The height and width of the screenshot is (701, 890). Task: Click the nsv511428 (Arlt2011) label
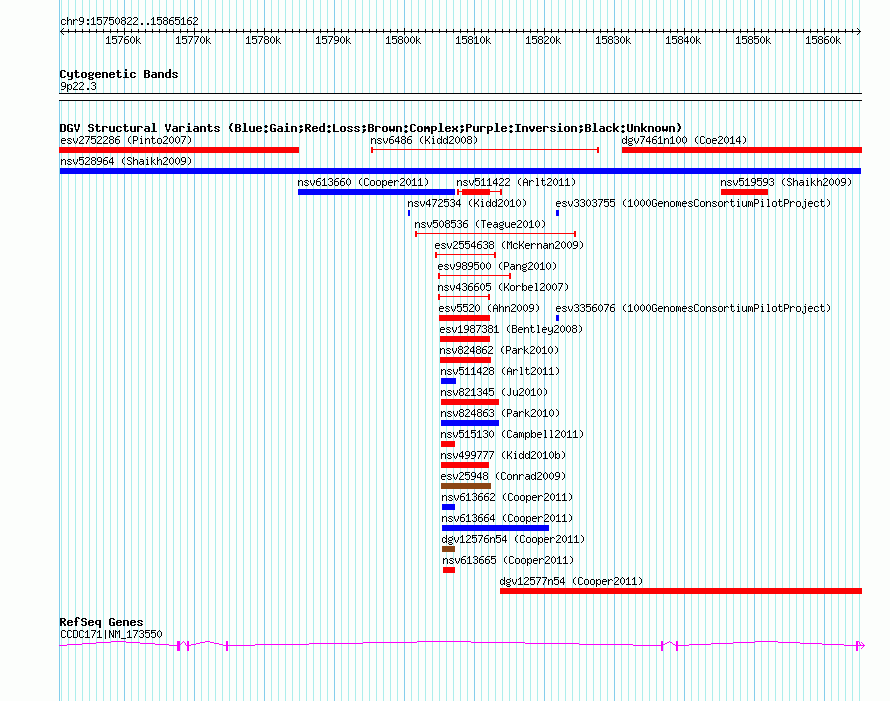(500, 371)
